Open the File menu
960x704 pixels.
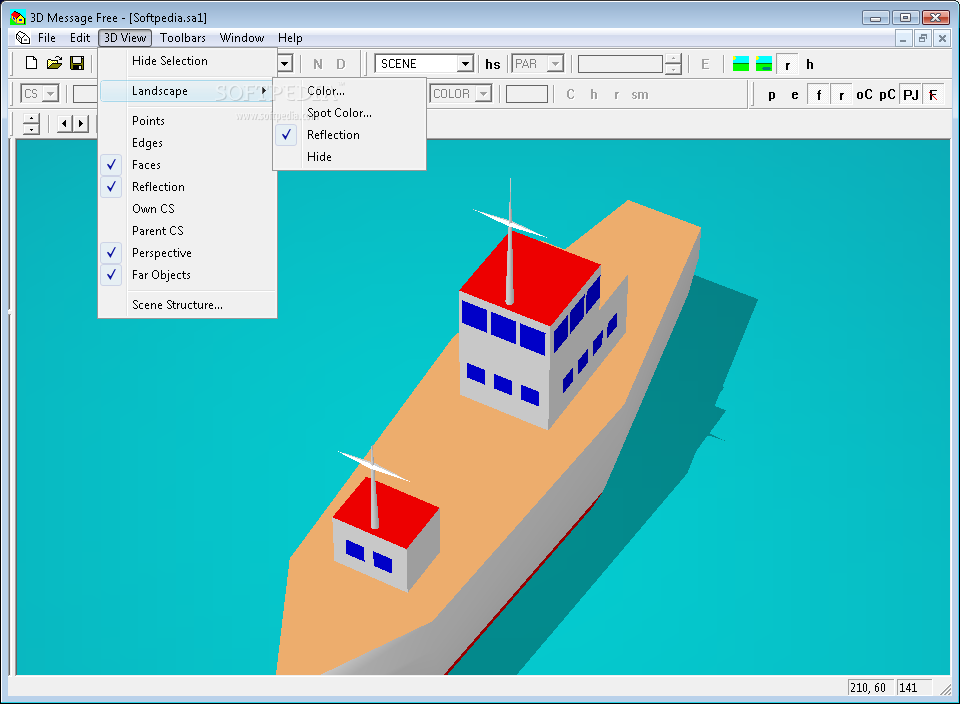47,38
